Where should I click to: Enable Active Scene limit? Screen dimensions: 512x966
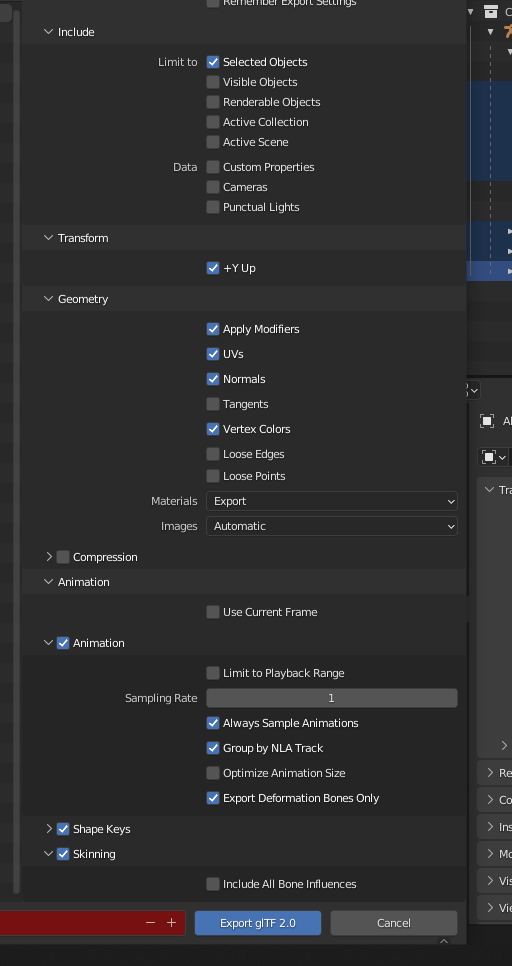tap(213, 142)
